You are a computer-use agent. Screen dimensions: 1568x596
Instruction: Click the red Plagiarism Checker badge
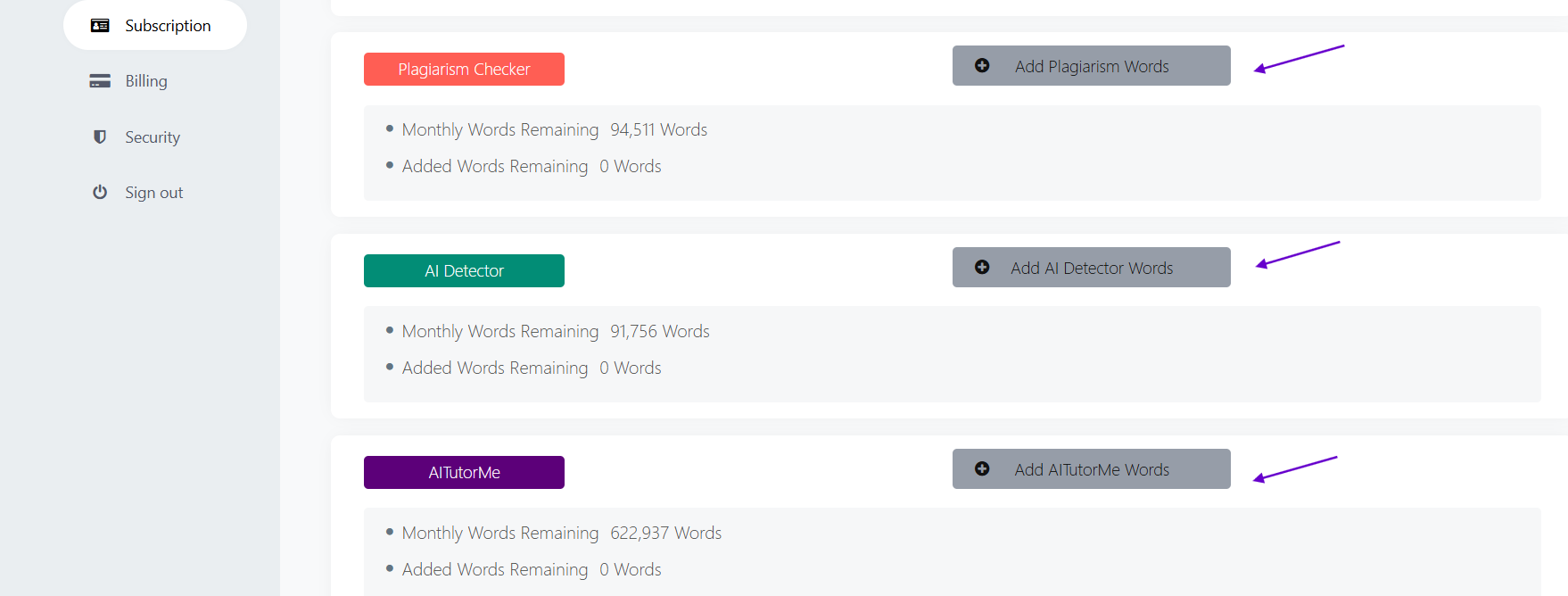click(x=464, y=70)
